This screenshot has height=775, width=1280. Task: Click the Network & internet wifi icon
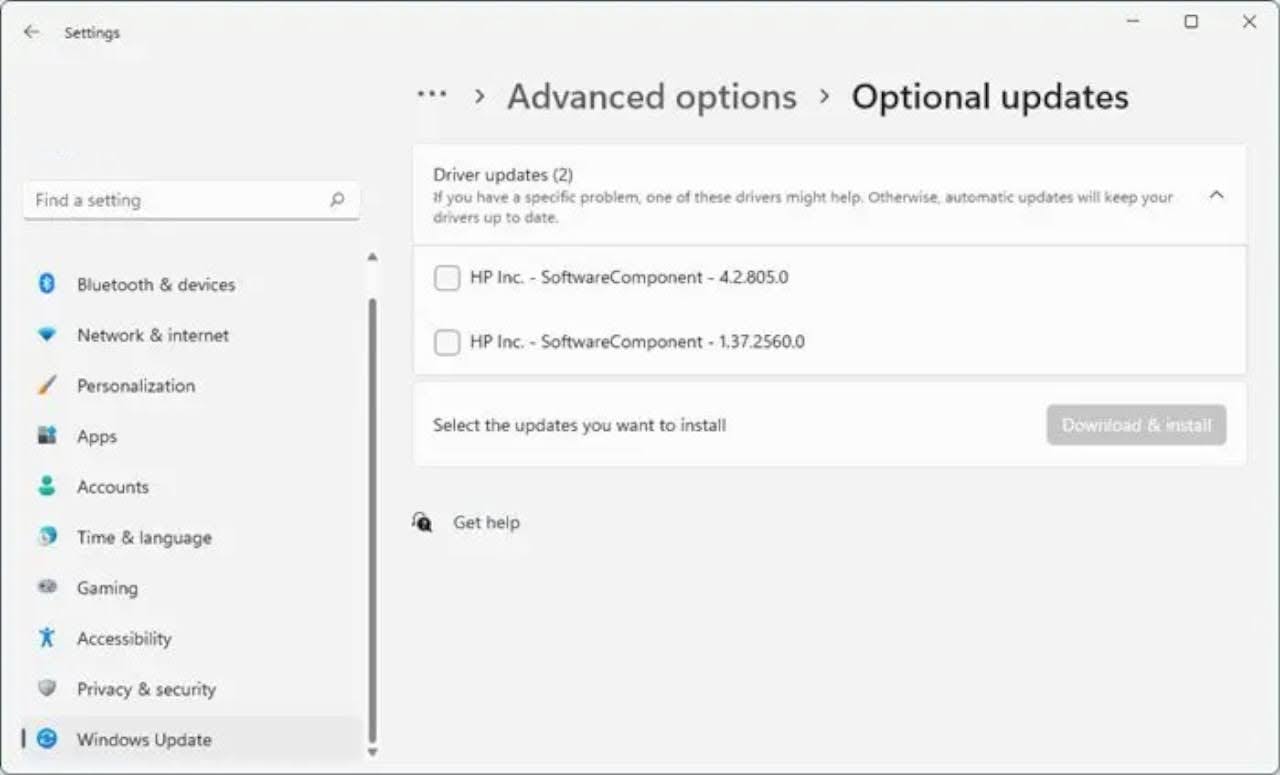coord(47,335)
